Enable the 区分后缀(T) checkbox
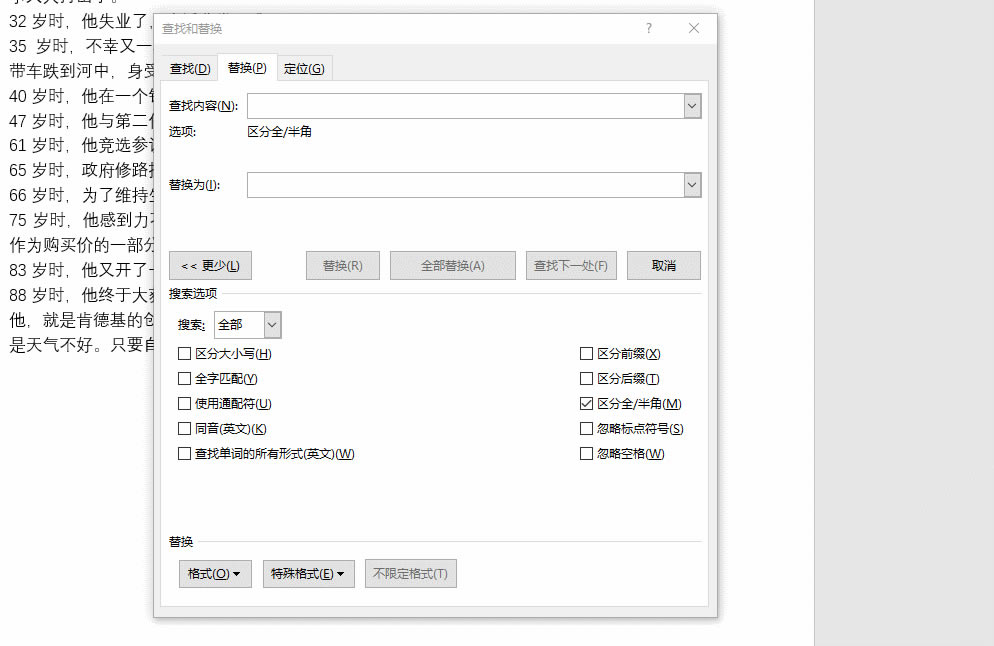The width and height of the screenshot is (994, 646). (x=586, y=378)
